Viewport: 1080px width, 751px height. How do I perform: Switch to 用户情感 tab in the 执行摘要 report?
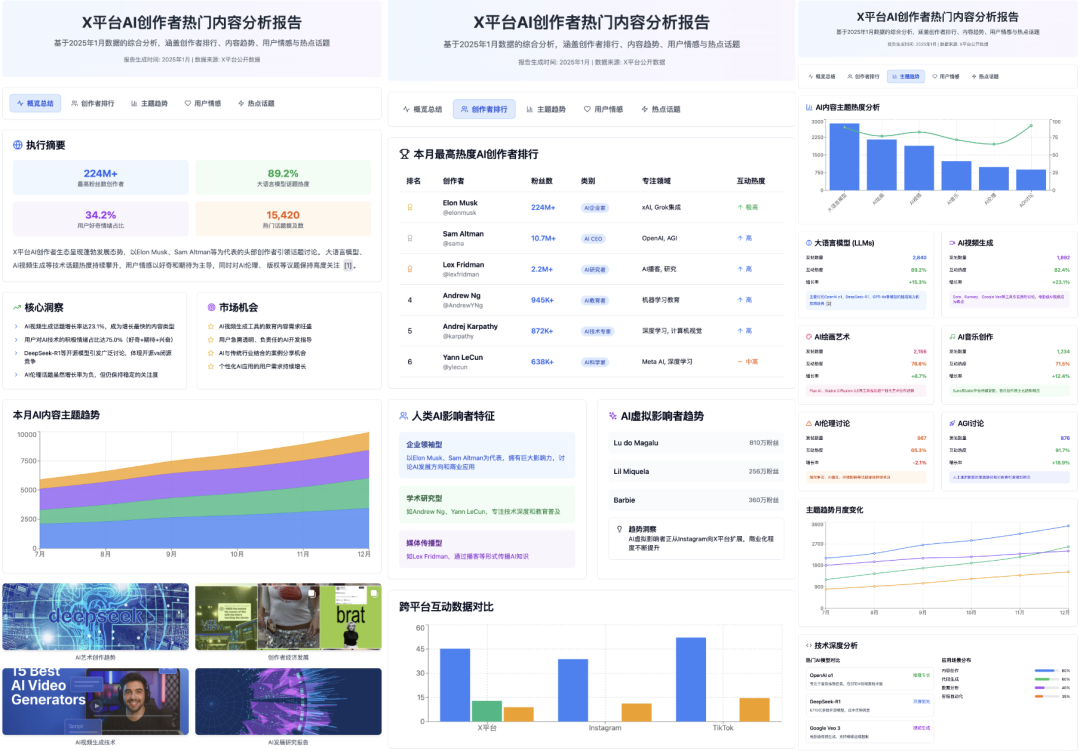tap(202, 103)
